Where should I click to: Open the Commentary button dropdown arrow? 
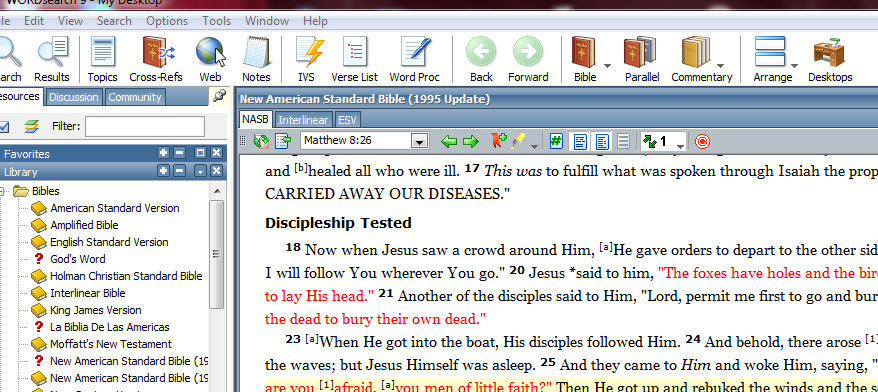point(720,66)
